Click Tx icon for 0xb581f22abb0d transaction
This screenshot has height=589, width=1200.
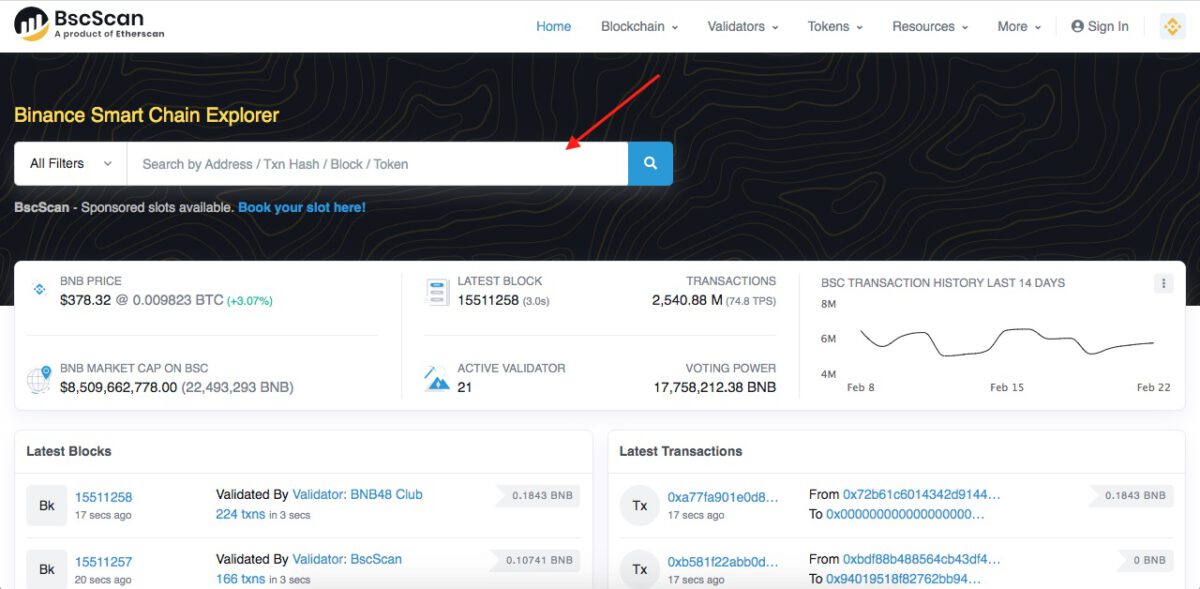[640, 568]
